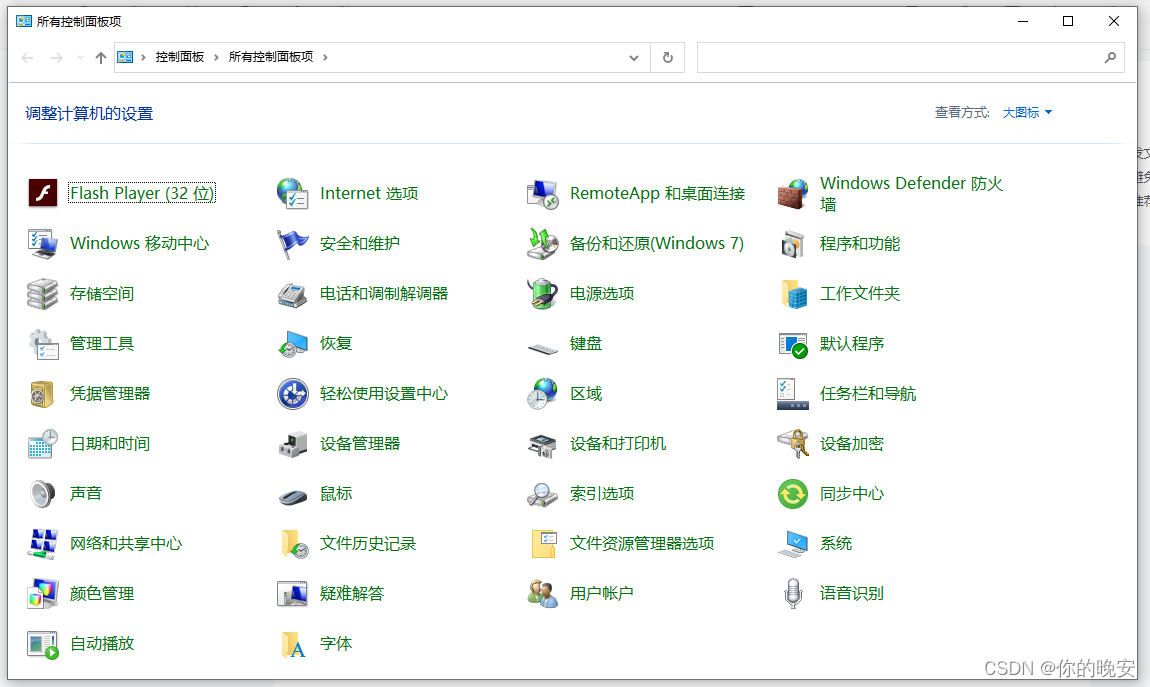Expand chevron after 控制面板 breadcrumb

point(216,57)
